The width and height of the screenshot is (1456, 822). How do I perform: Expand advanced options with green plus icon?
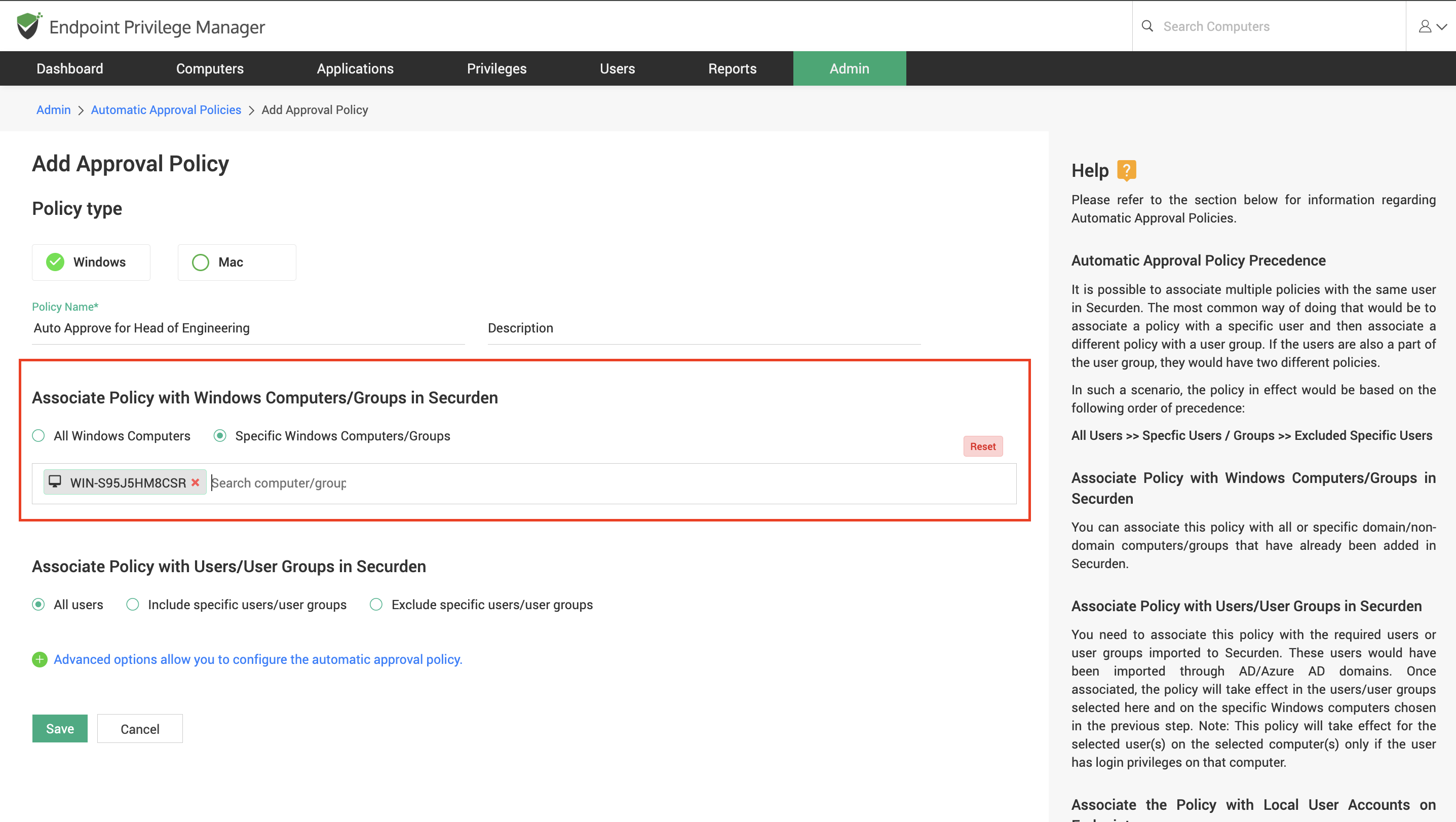point(40,659)
